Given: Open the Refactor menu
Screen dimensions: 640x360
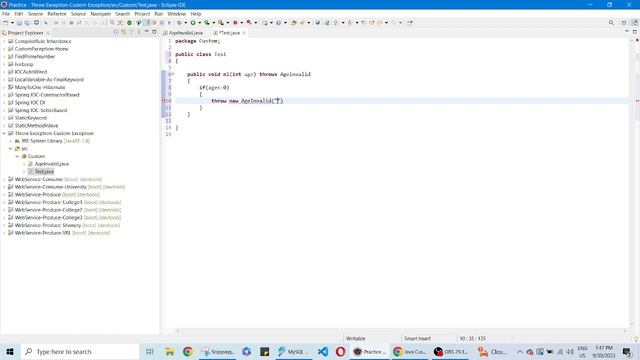Looking at the screenshot, I should tap(57, 13).
